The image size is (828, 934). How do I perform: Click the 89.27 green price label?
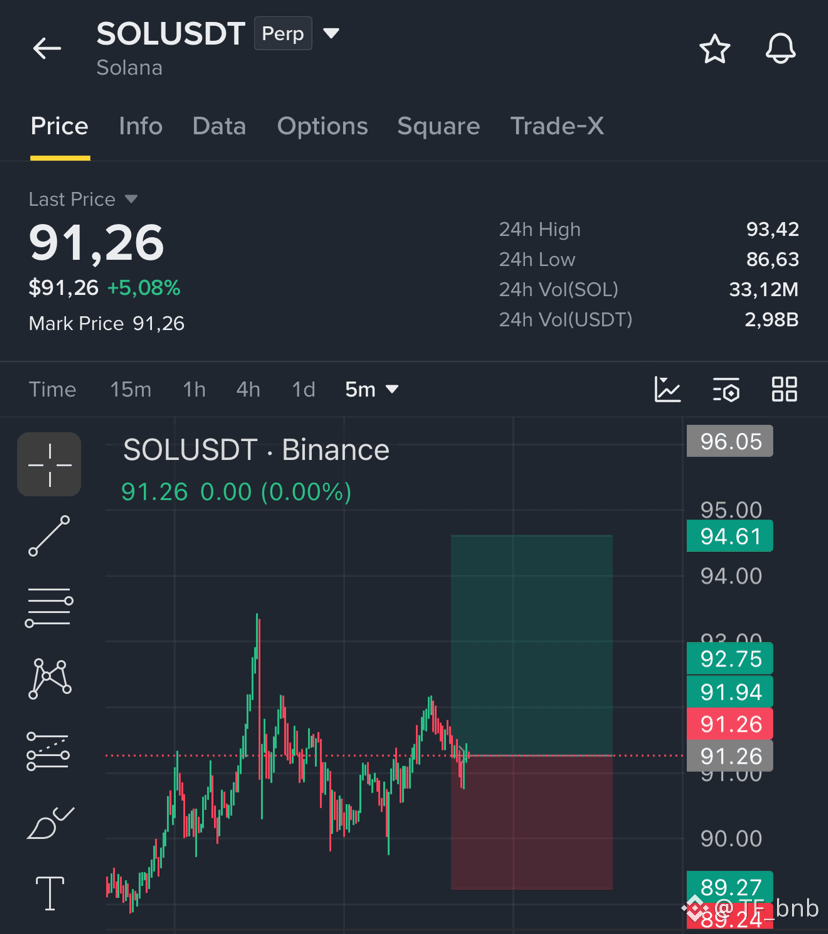730,887
